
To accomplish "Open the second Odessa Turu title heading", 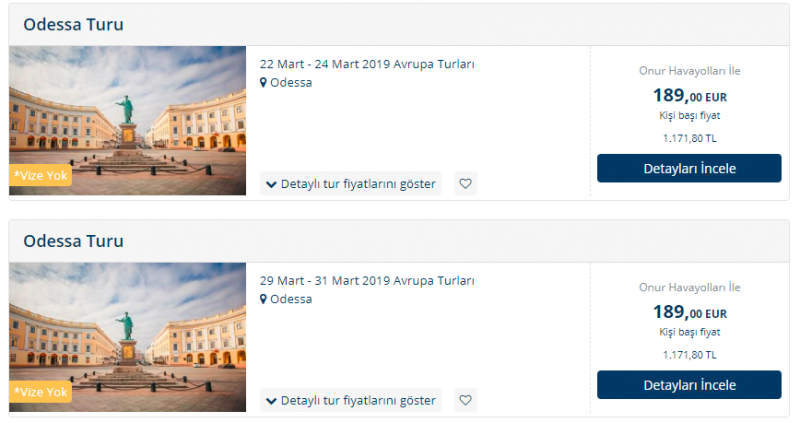I will coord(74,241).
